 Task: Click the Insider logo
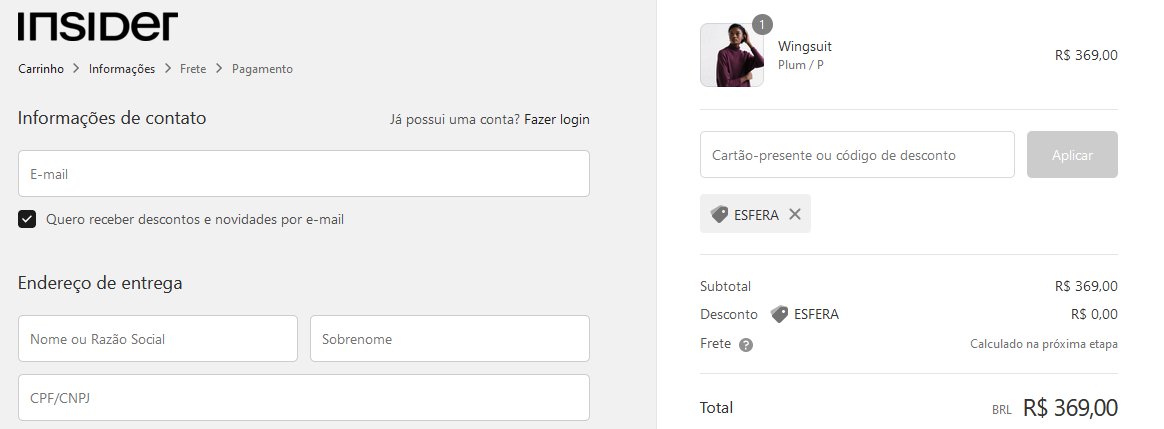(98, 26)
